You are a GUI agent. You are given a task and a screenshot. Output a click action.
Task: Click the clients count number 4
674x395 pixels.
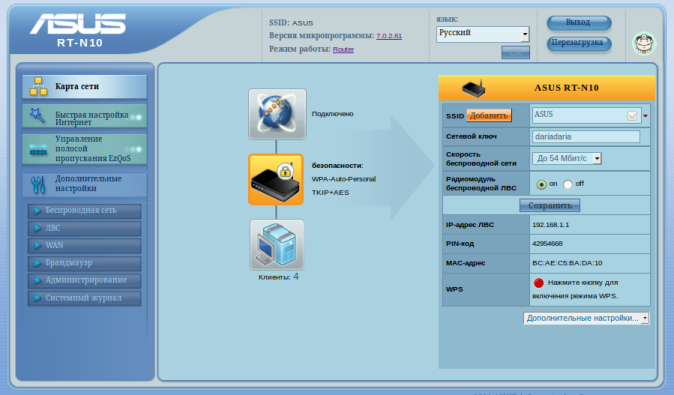296,277
